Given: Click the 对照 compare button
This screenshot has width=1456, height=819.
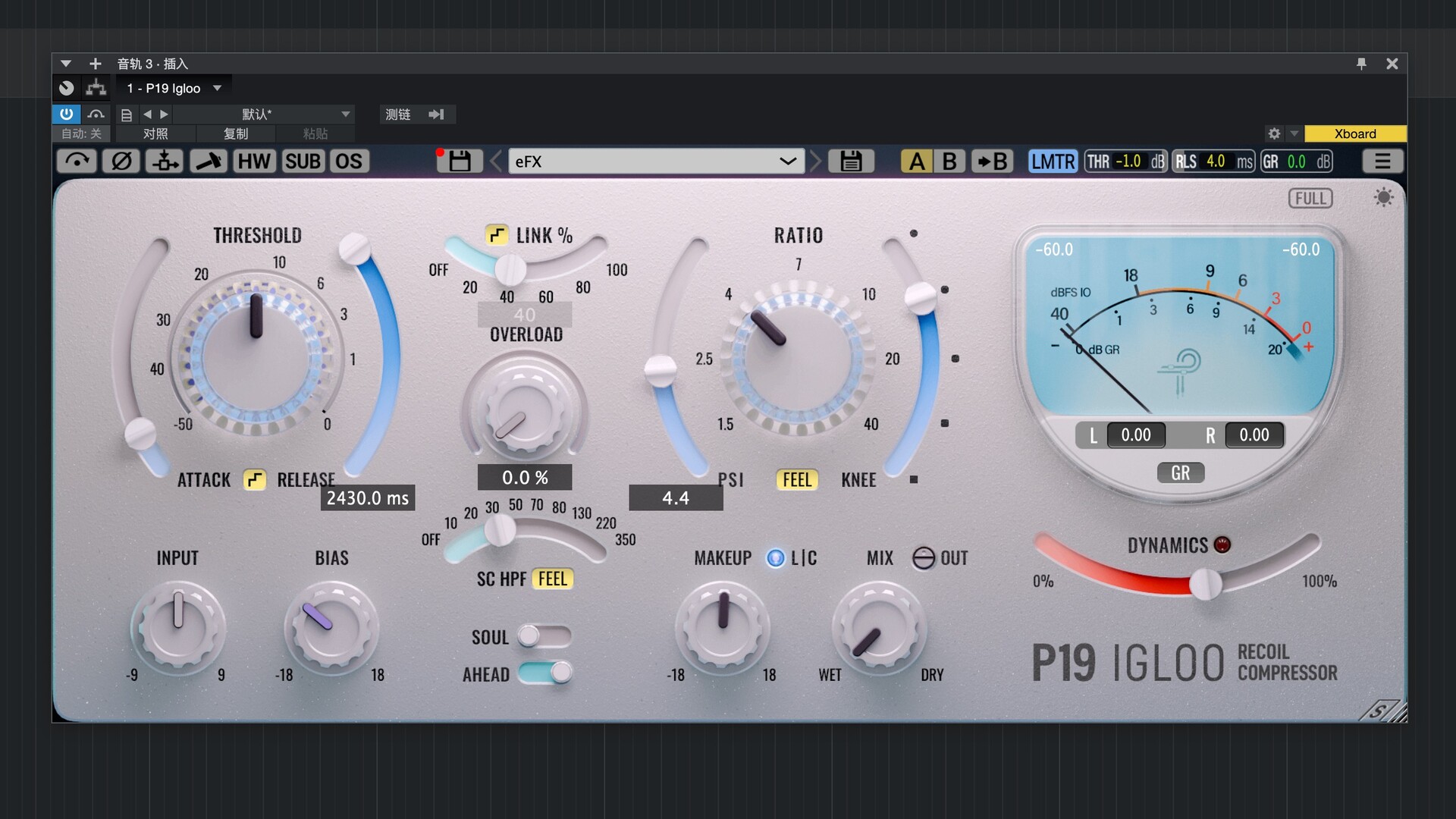Looking at the screenshot, I should [x=155, y=133].
